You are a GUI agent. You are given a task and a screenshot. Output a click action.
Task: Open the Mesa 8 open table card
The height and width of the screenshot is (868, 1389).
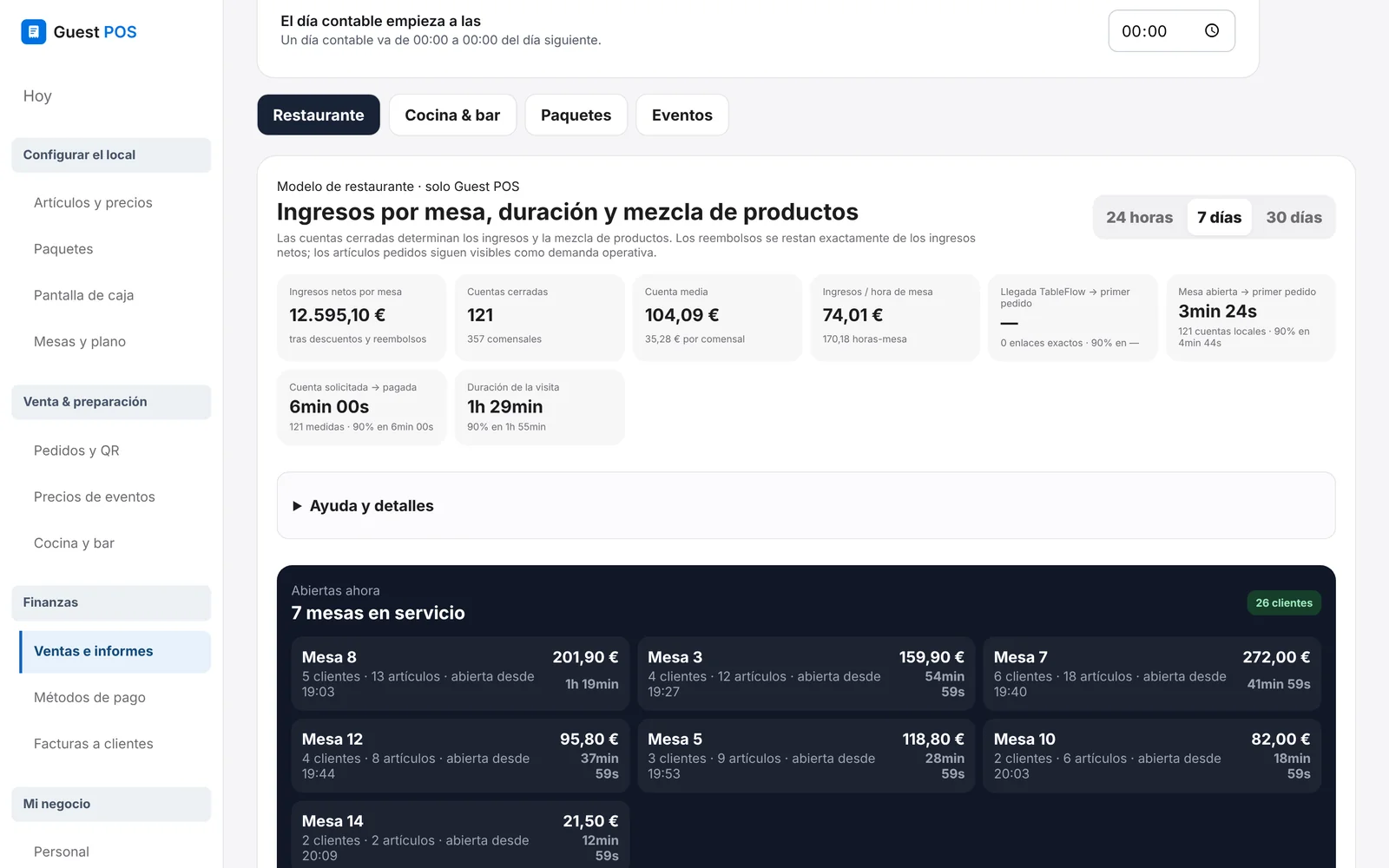(460, 674)
